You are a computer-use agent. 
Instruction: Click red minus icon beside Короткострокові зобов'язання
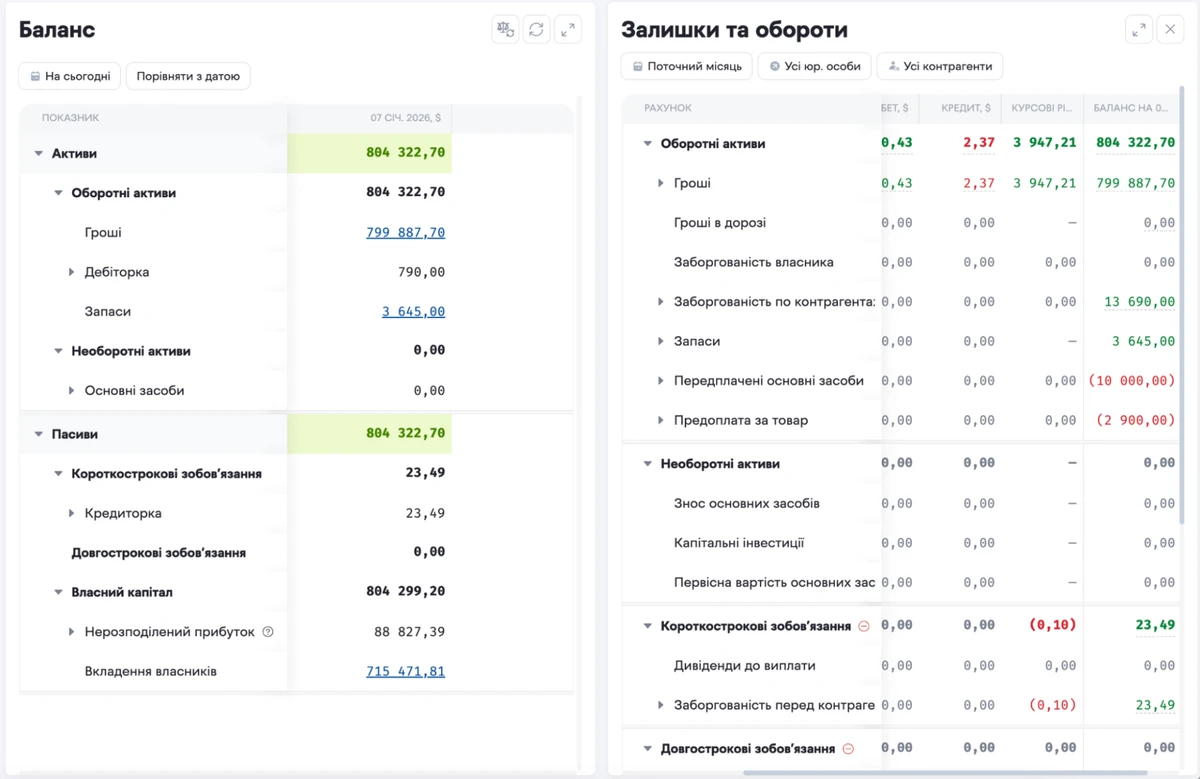pos(862,626)
